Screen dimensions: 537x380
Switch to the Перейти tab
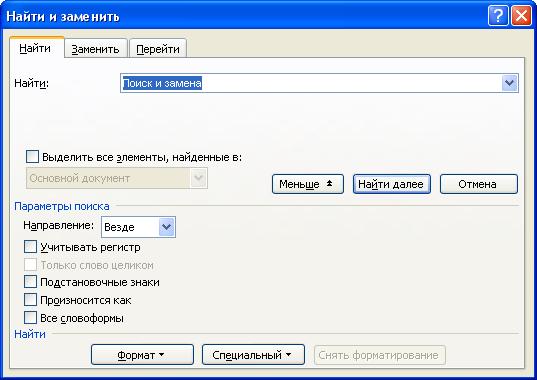(x=158, y=49)
